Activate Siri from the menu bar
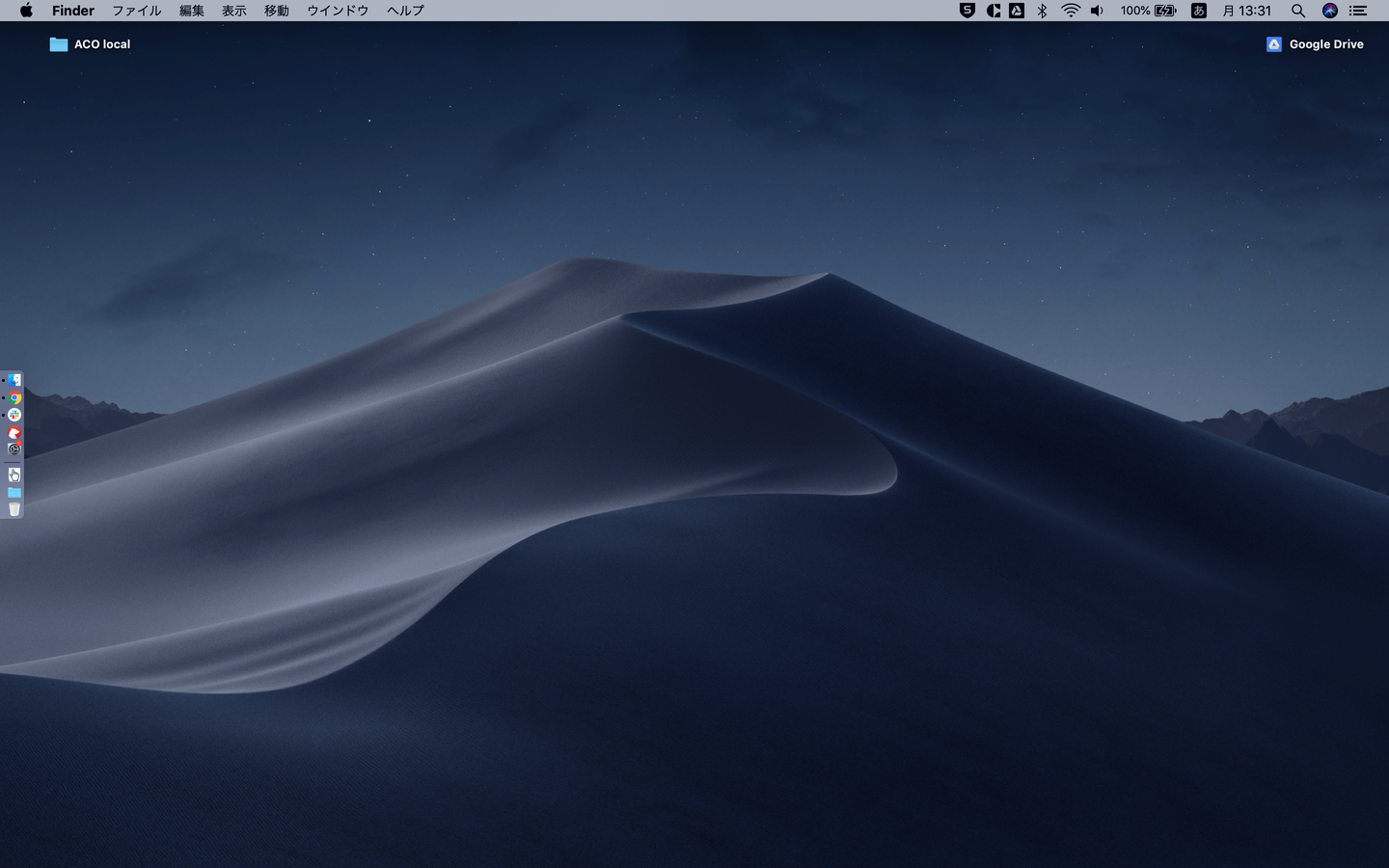 [x=1329, y=11]
